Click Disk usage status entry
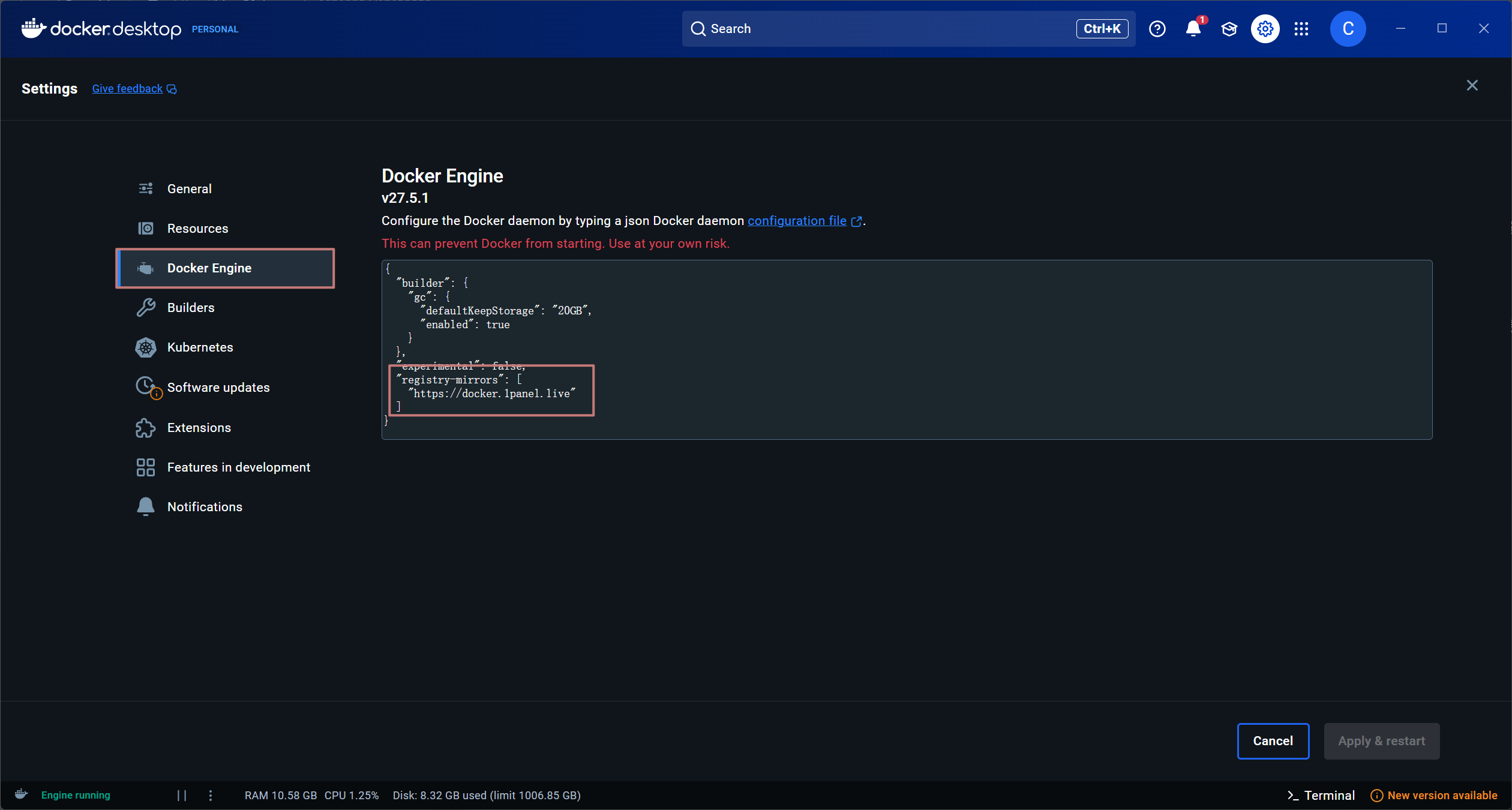Image resolution: width=1512 pixels, height=810 pixels. [487, 795]
